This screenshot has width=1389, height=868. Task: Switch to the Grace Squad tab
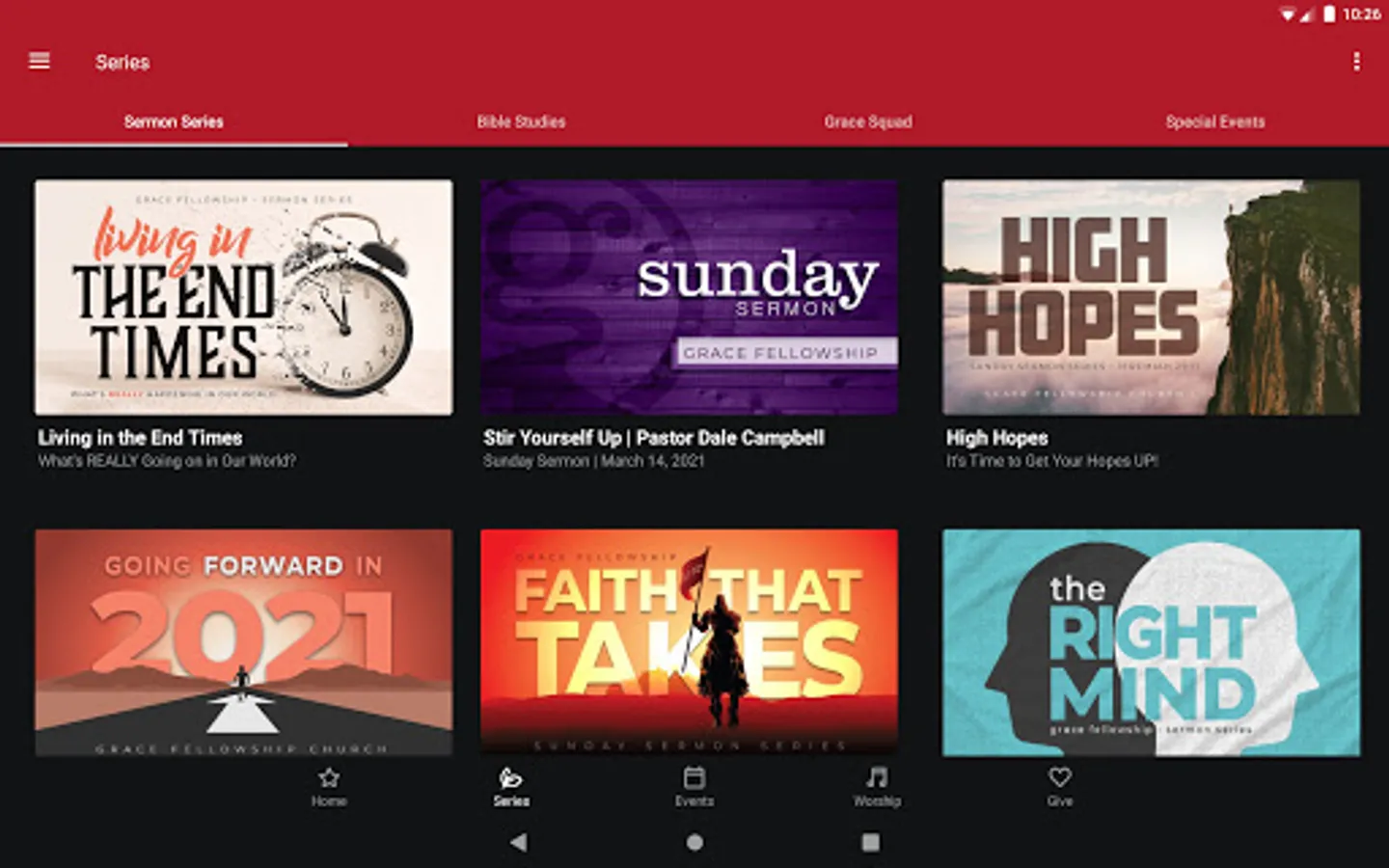[x=868, y=122]
